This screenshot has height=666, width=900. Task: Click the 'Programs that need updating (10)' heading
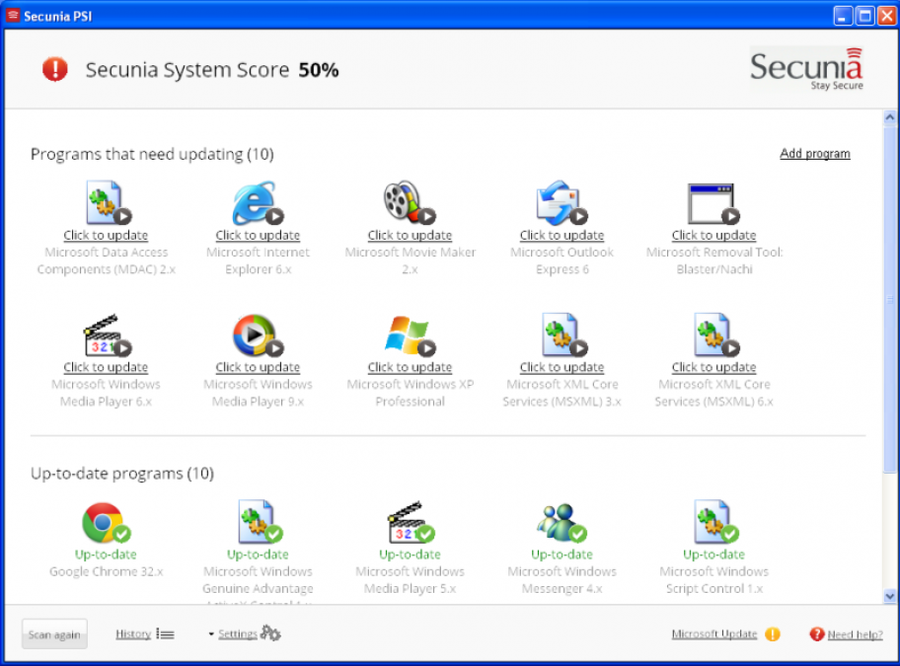[152, 154]
